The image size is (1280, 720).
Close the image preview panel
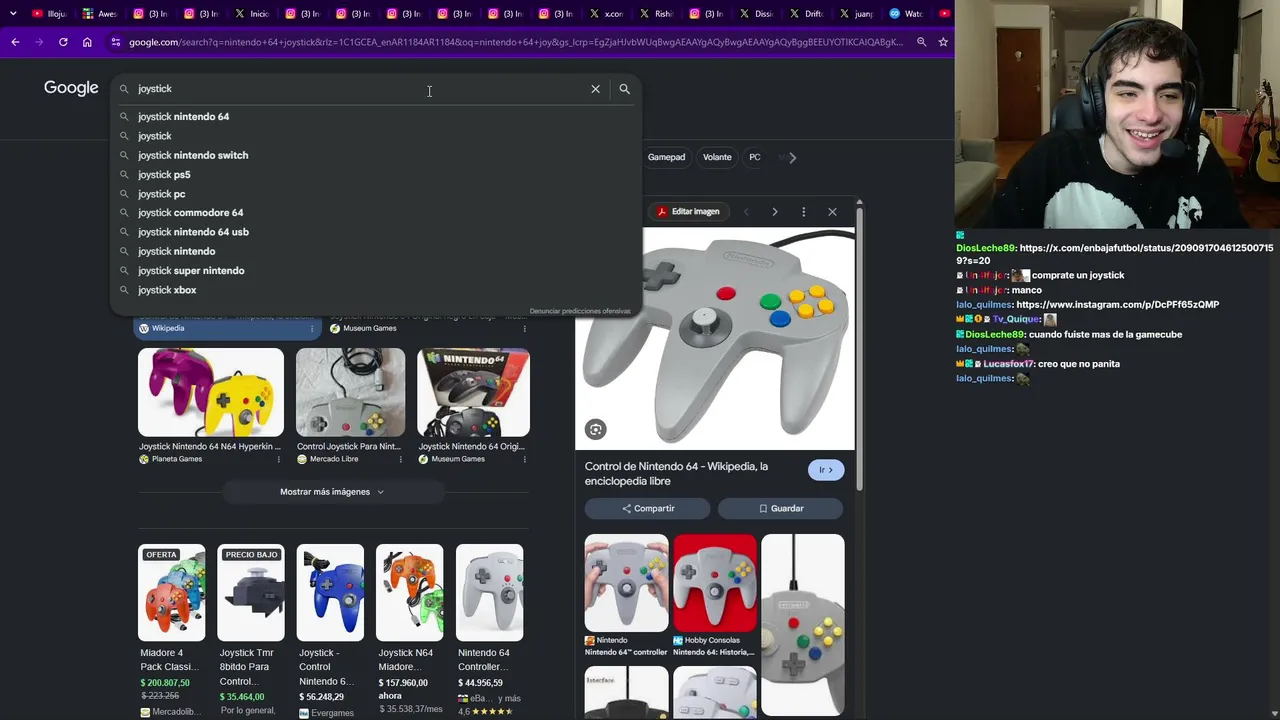(832, 212)
